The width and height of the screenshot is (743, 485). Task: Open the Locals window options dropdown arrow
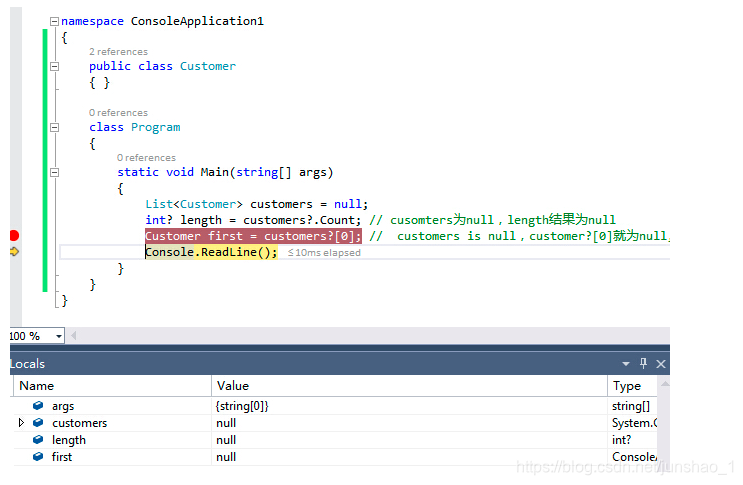(x=625, y=364)
